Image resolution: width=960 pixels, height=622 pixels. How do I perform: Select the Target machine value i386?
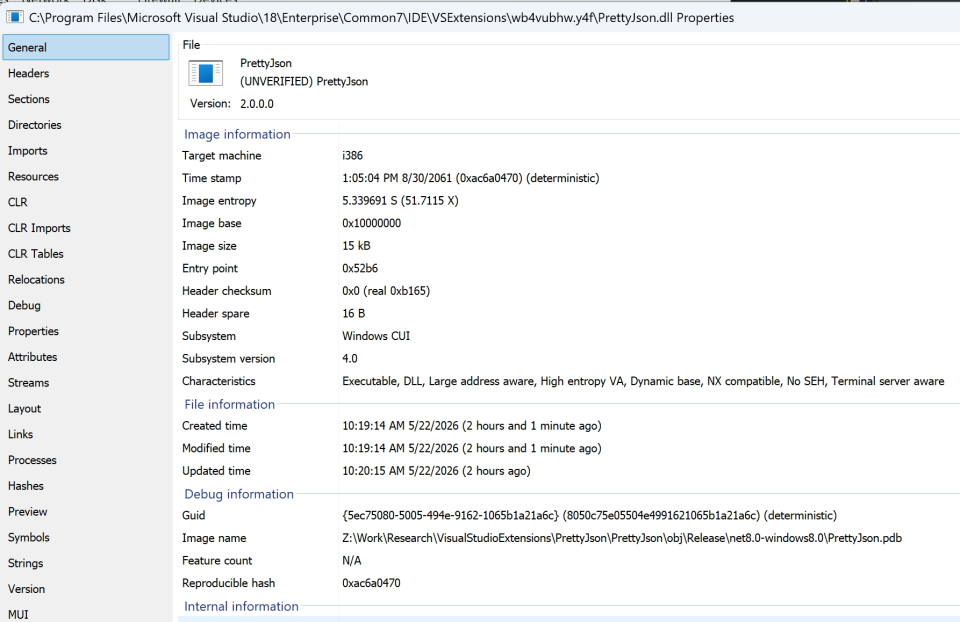click(x=352, y=156)
